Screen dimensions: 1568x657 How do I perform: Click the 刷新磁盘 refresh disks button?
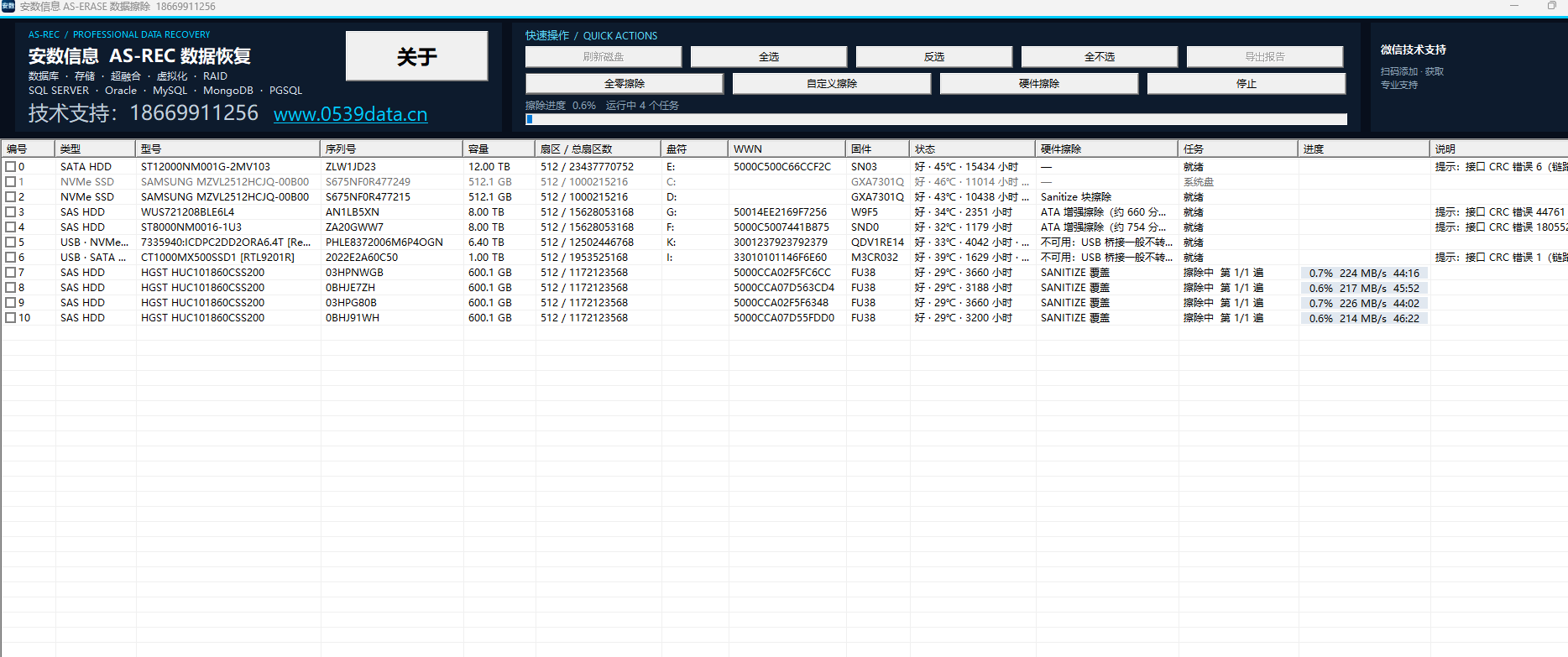[x=603, y=57]
